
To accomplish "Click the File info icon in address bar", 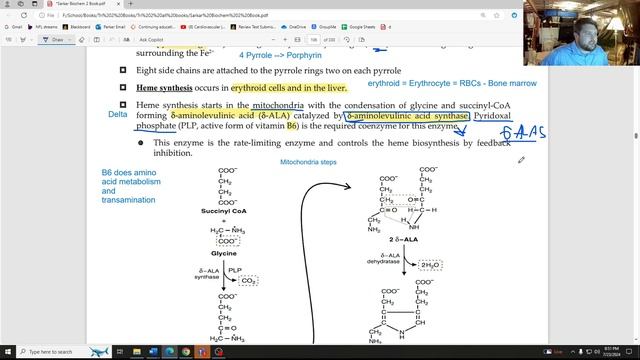I will 42,15.
